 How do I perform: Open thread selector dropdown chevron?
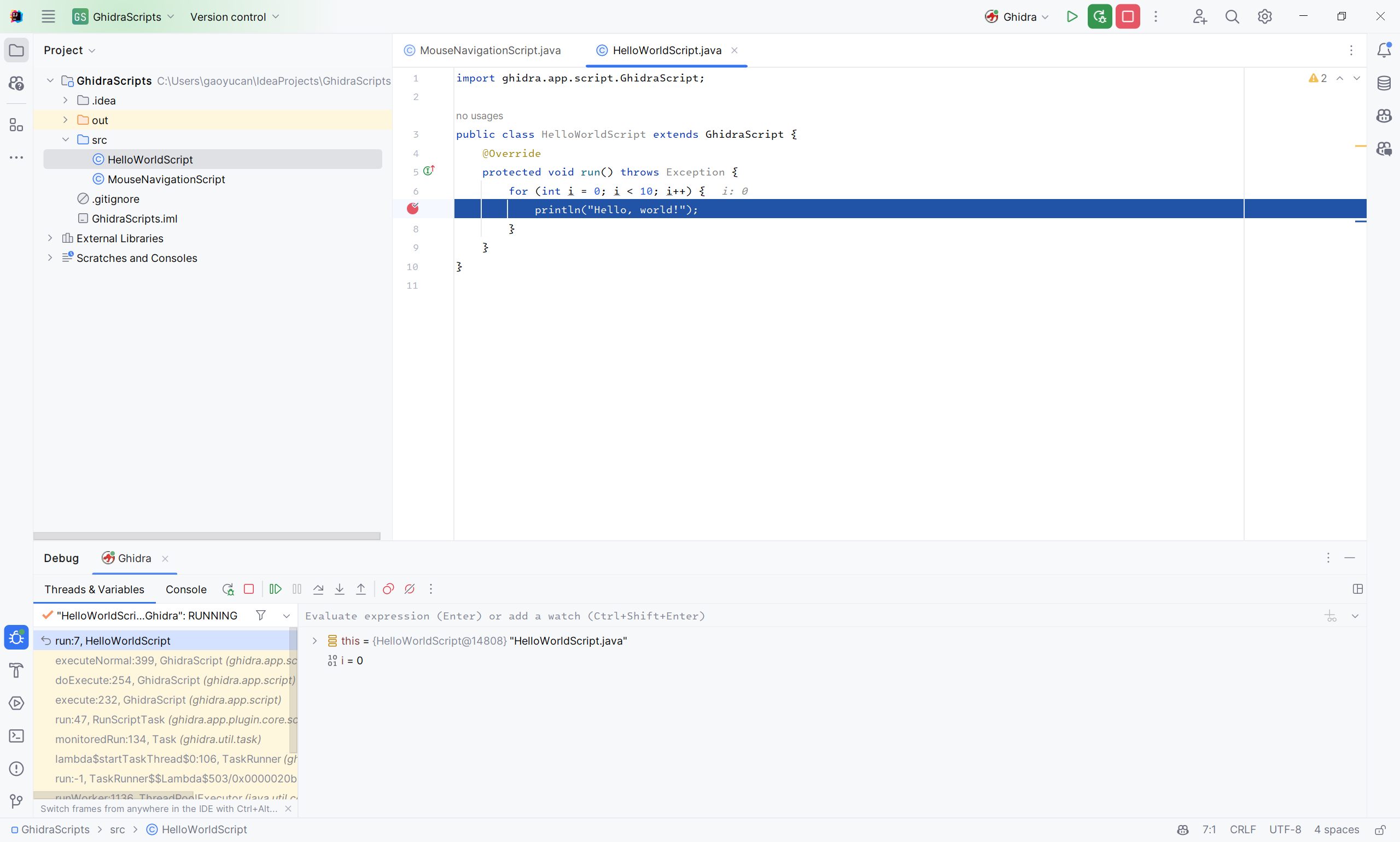coord(286,616)
